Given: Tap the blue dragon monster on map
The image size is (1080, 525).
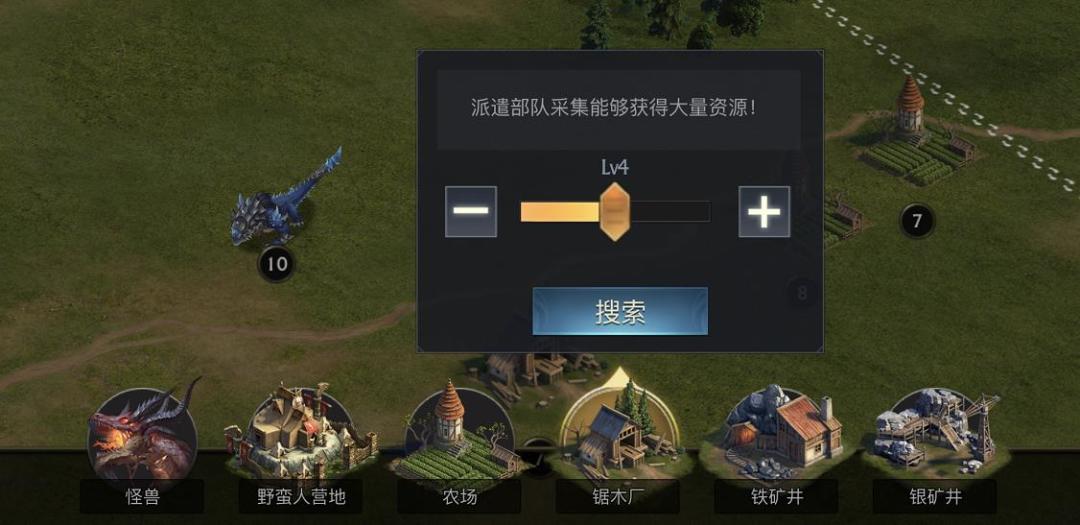Looking at the screenshot, I should pyautogui.click(x=284, y=198).
